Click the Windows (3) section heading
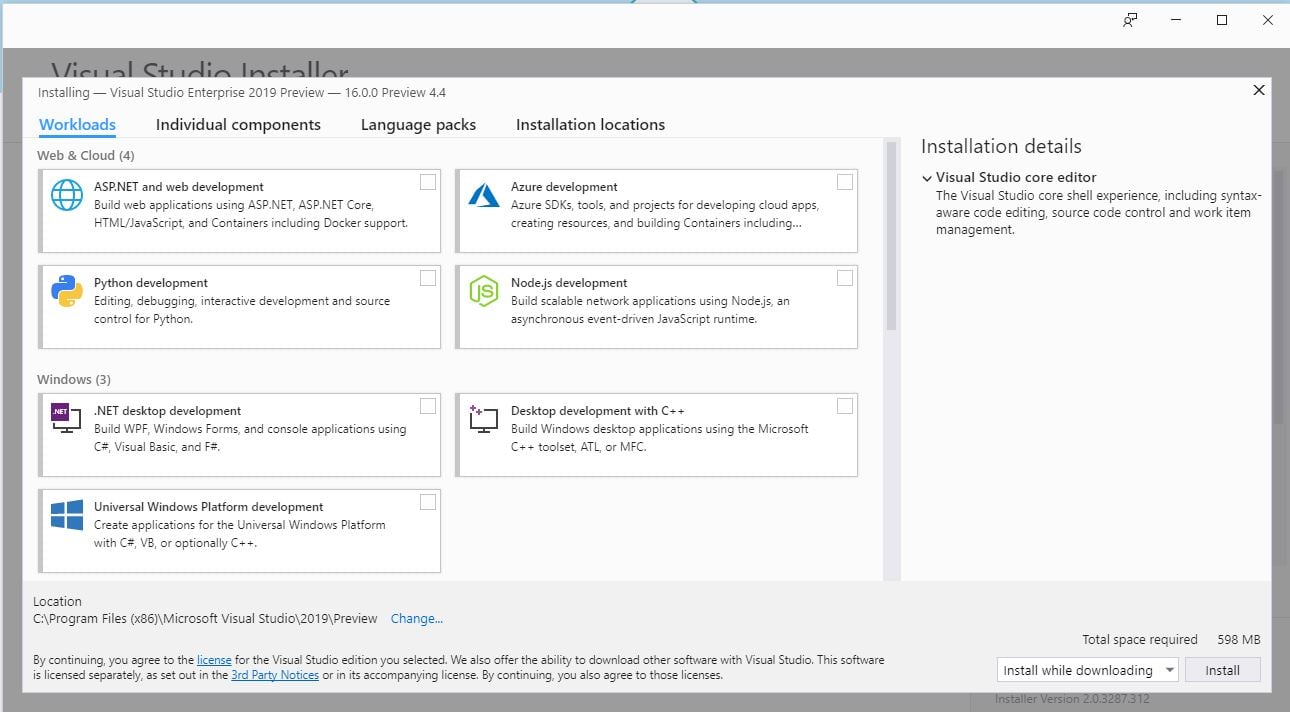 coord(74,380)
